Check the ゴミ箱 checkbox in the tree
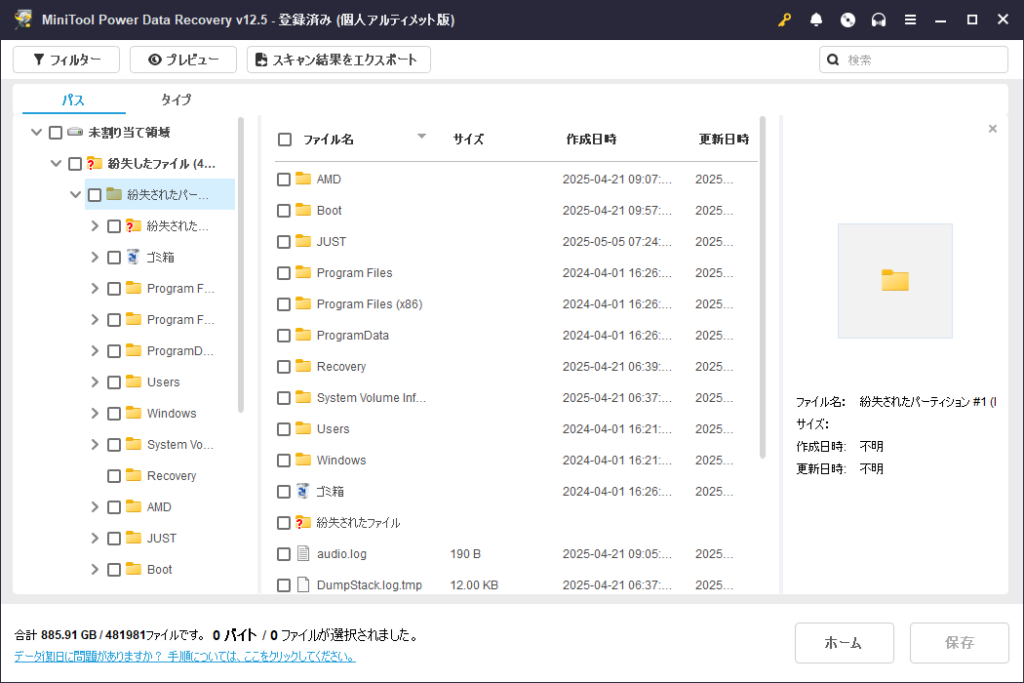 (114, 257)
